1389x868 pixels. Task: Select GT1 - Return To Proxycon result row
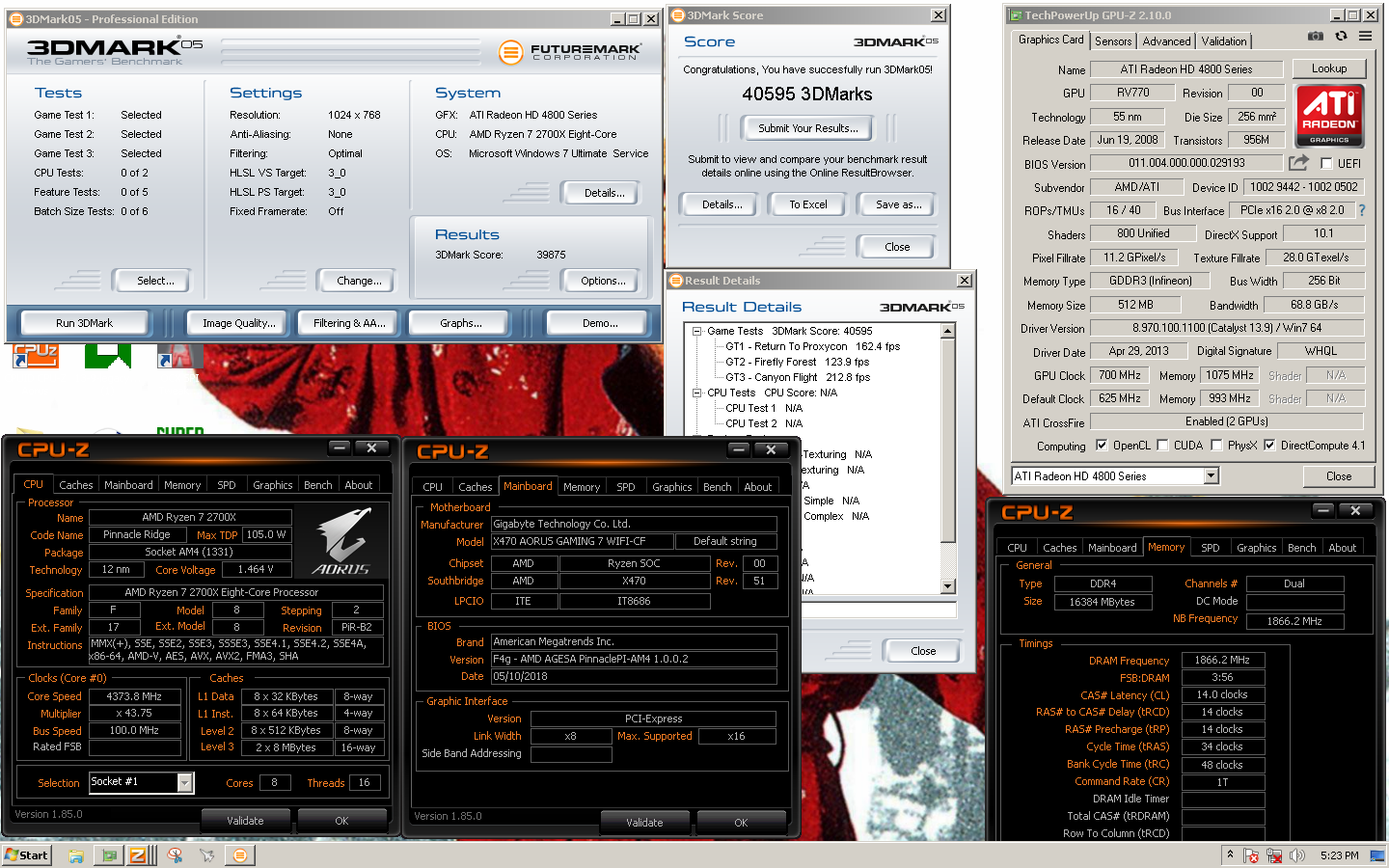pos(813,346)
